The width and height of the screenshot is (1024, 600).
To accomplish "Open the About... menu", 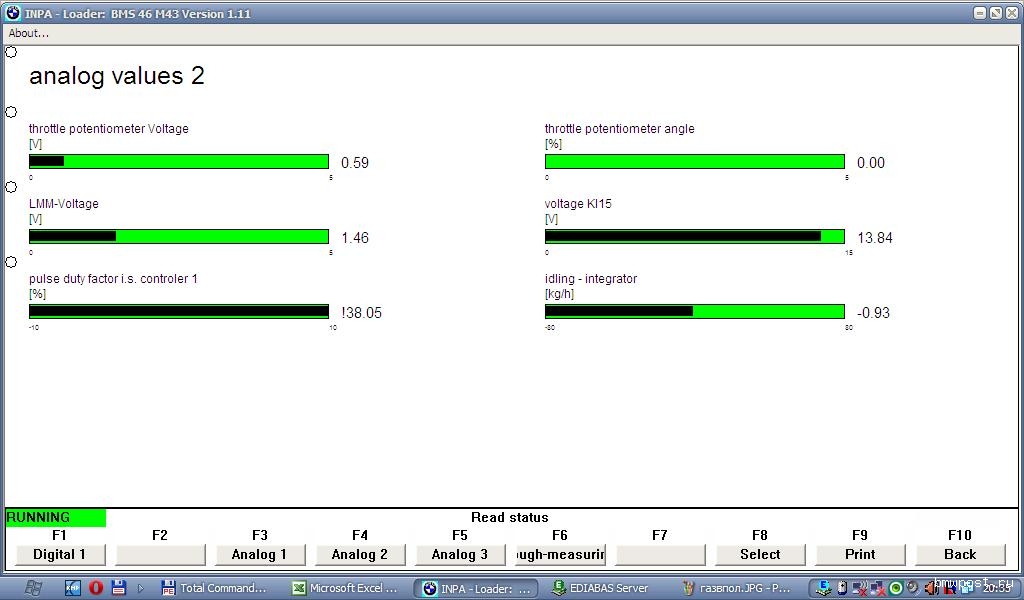I will 29,33.
